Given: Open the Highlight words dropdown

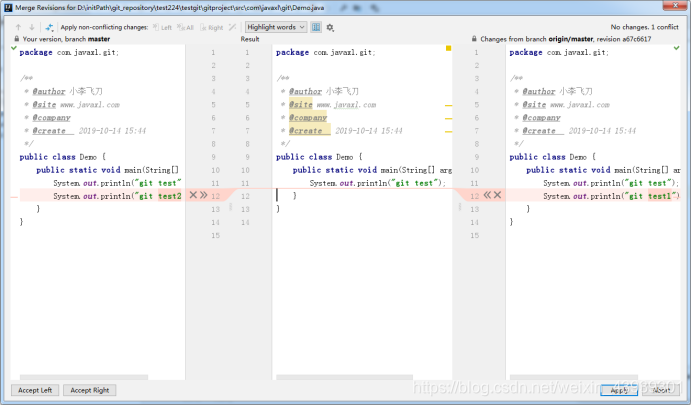Looking at the screenshot, I should point(276,27).
